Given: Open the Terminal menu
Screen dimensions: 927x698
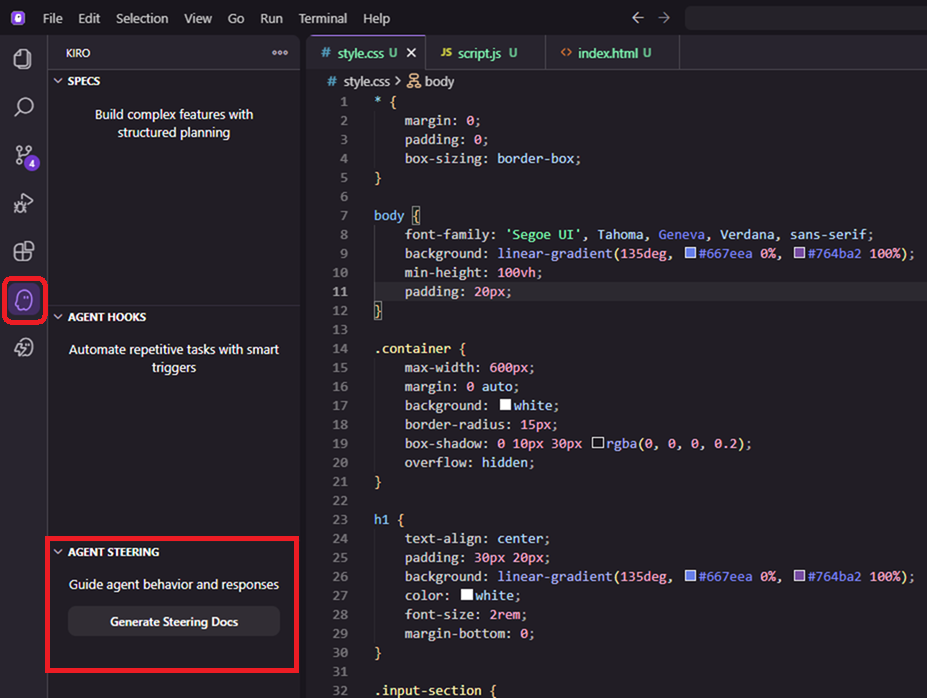Looking at the screenshot, I should (323, 18).
